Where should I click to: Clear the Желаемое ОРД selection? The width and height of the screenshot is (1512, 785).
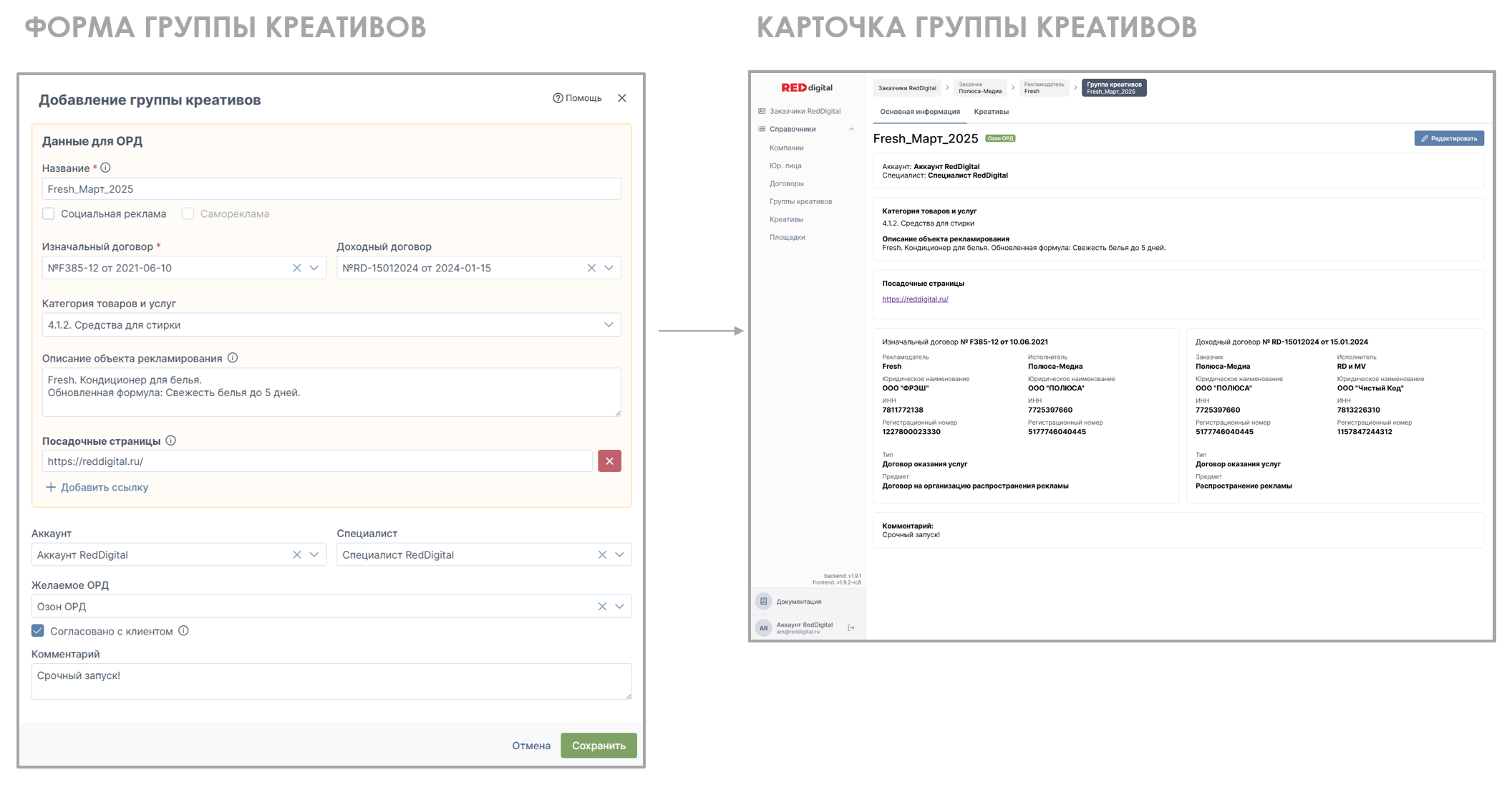[602, 607]
